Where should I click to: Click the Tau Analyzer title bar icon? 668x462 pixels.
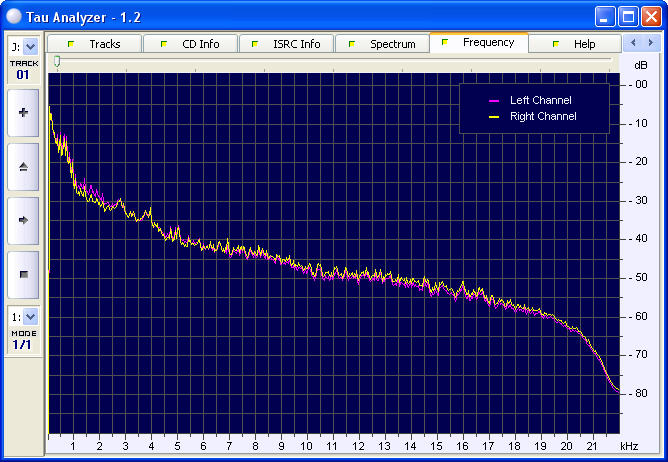(x=14, y=17)
